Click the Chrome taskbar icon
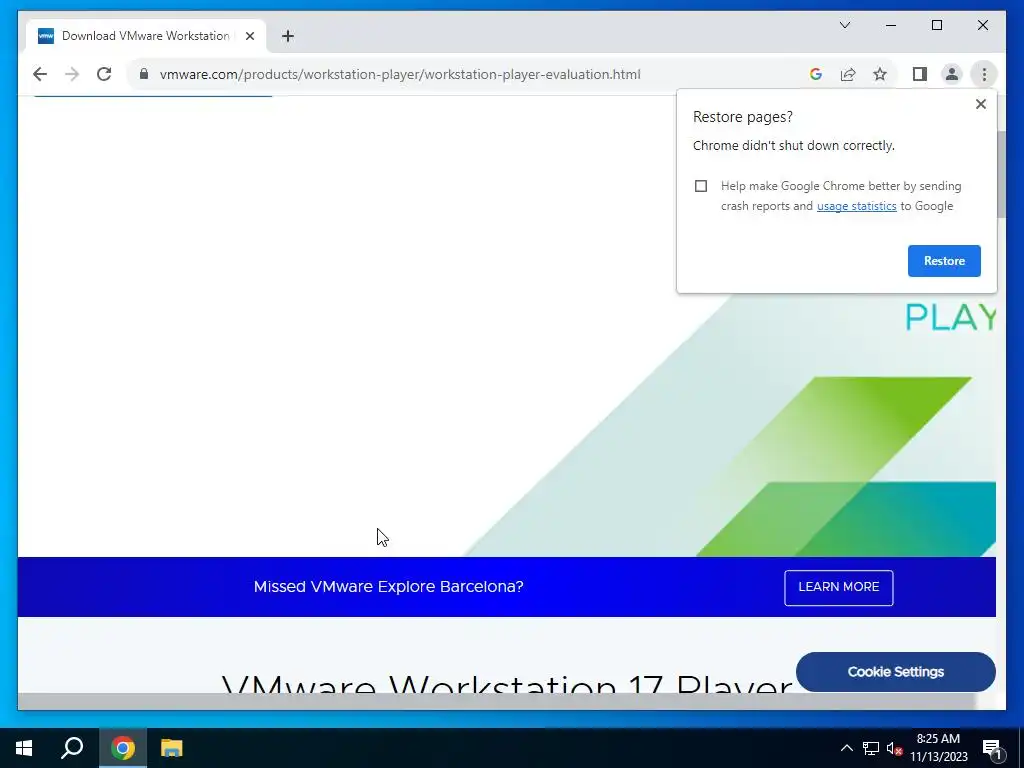The image size is (1024, 768). tap(123, 748)
